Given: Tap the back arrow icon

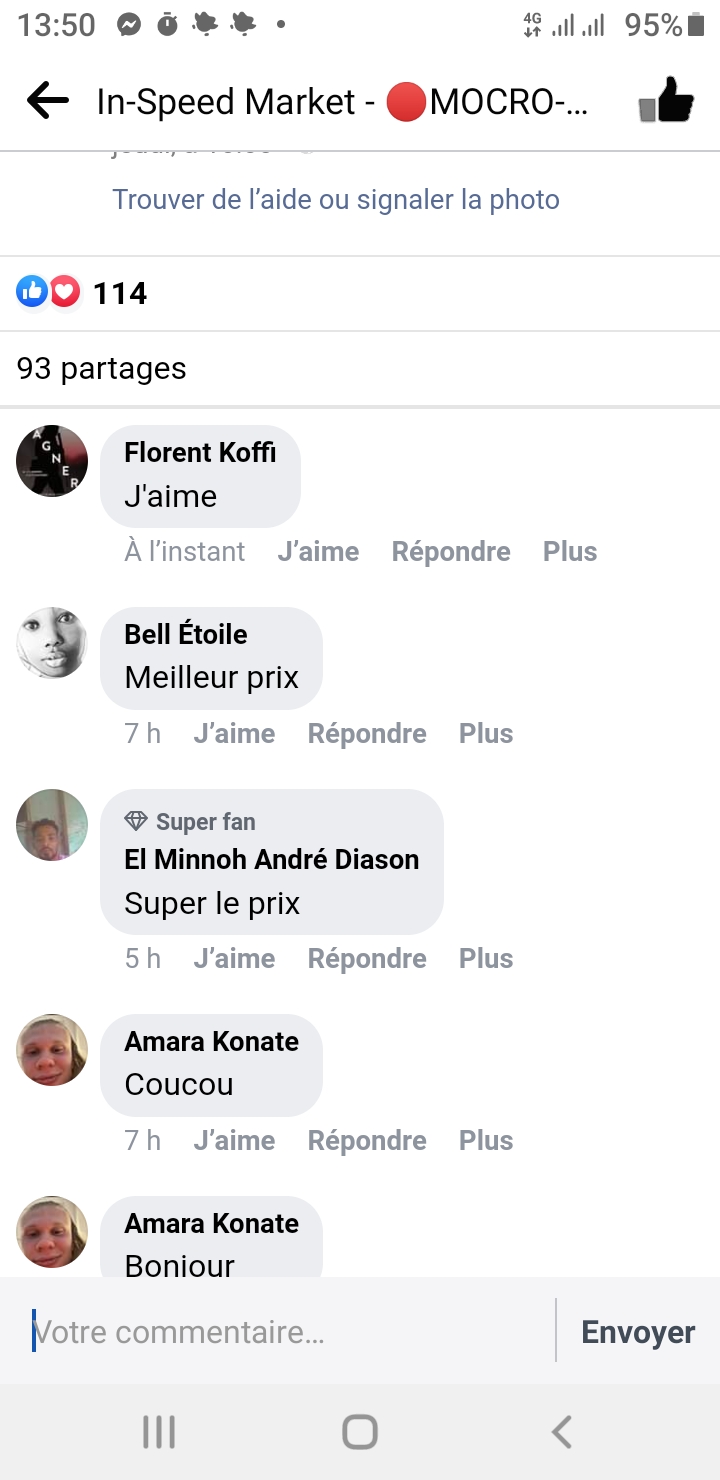Looking at the screenshot, I should (47, 101).
